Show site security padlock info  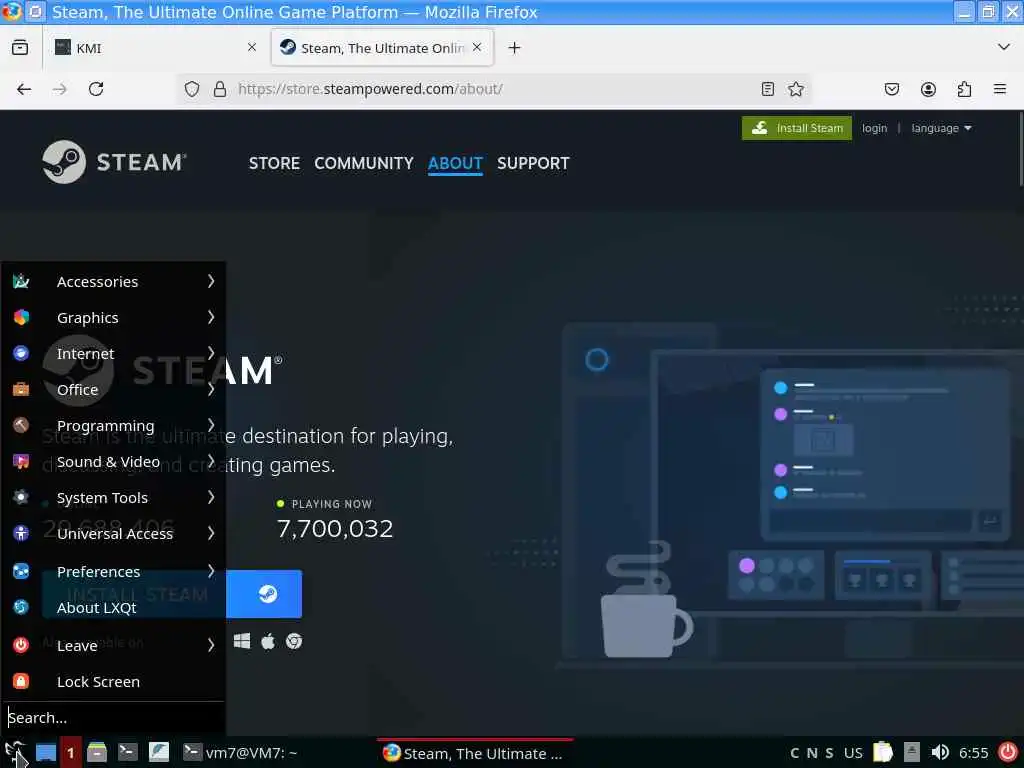(x=220, y=89)
